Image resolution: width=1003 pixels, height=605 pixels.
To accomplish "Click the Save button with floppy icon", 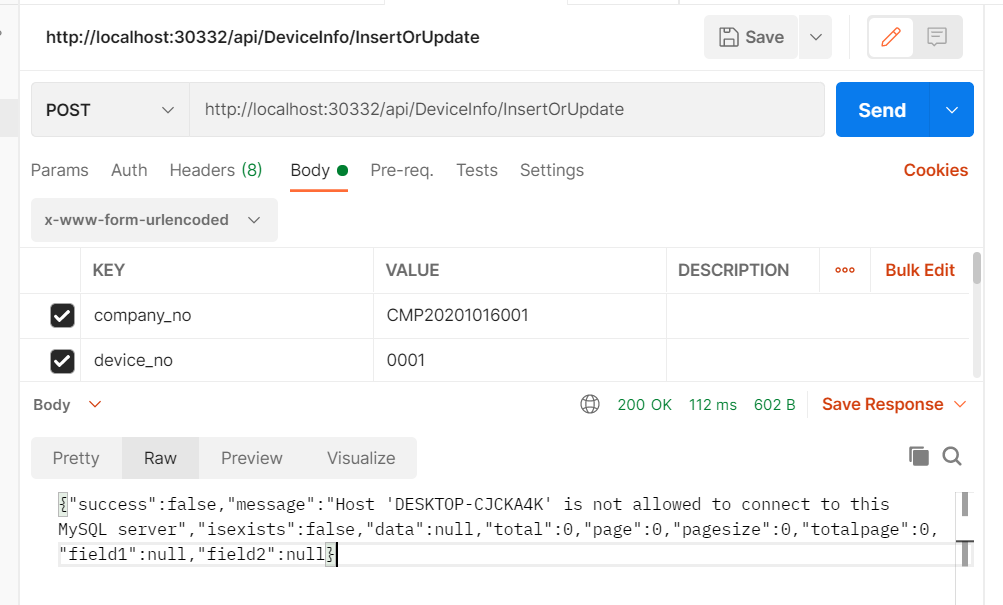I will pyautogui.click(x=751, y=37).
